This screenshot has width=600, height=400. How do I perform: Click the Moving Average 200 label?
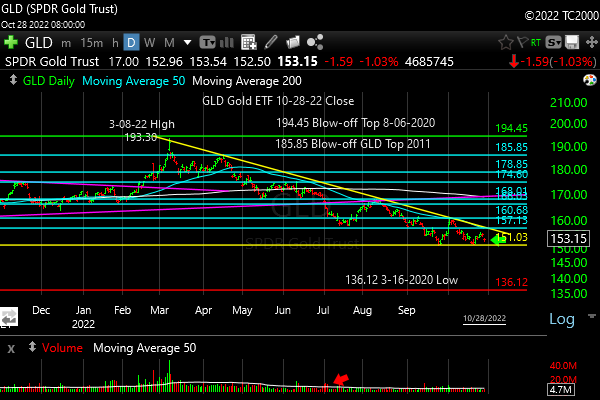pos(246,81)
